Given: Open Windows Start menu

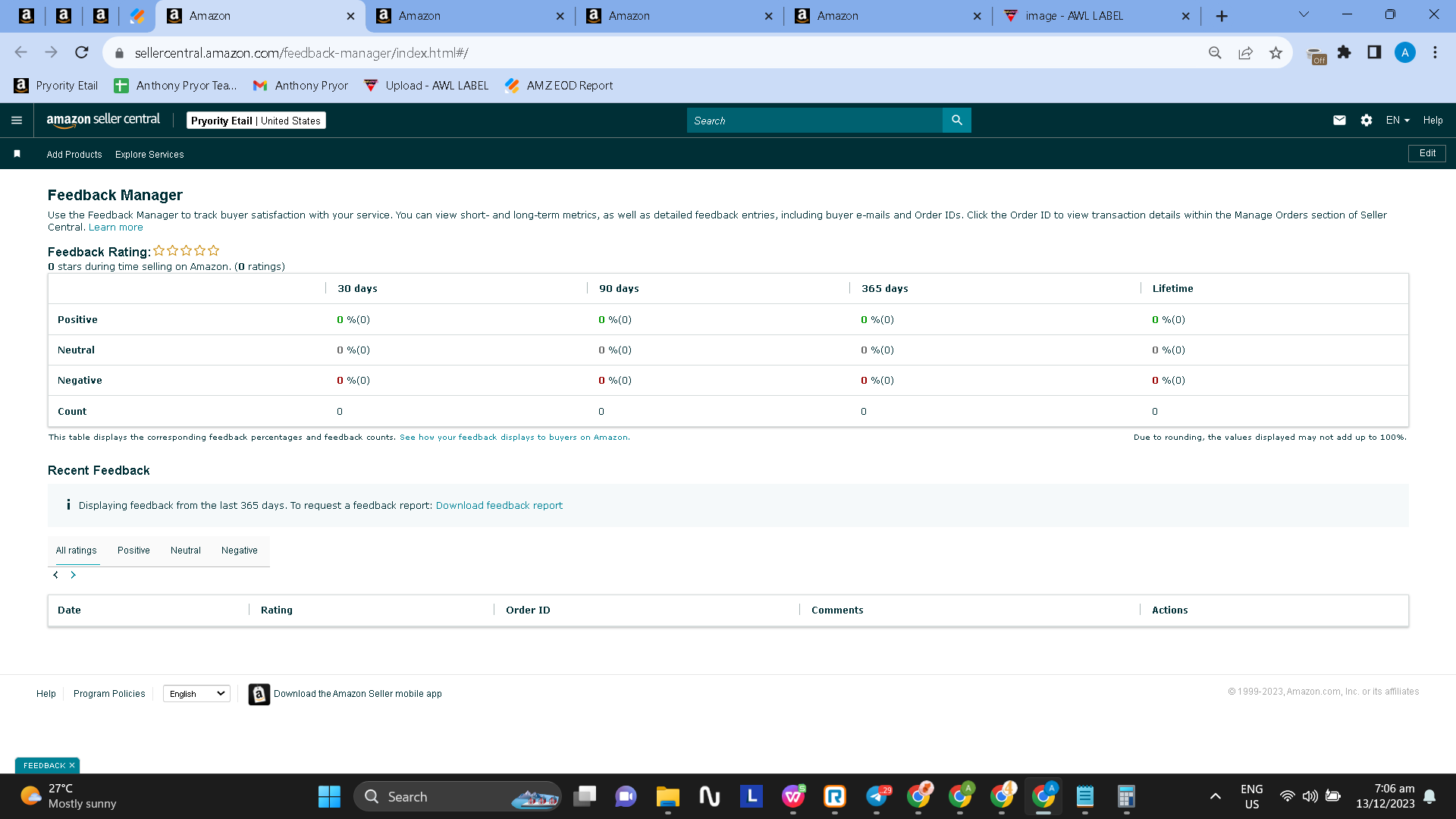Looking at the screenshot, I should coord(329,797).
